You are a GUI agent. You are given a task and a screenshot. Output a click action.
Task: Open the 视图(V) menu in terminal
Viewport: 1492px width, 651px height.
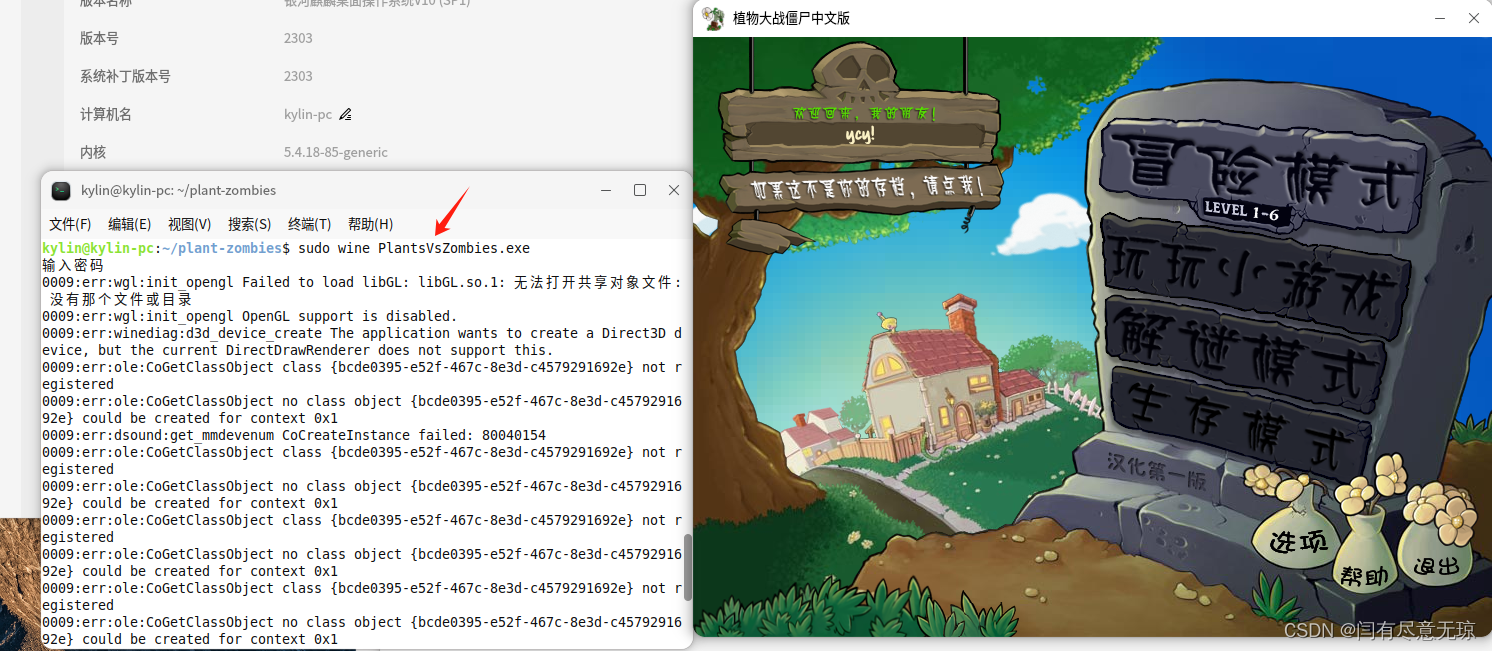(x=190, y=224)
